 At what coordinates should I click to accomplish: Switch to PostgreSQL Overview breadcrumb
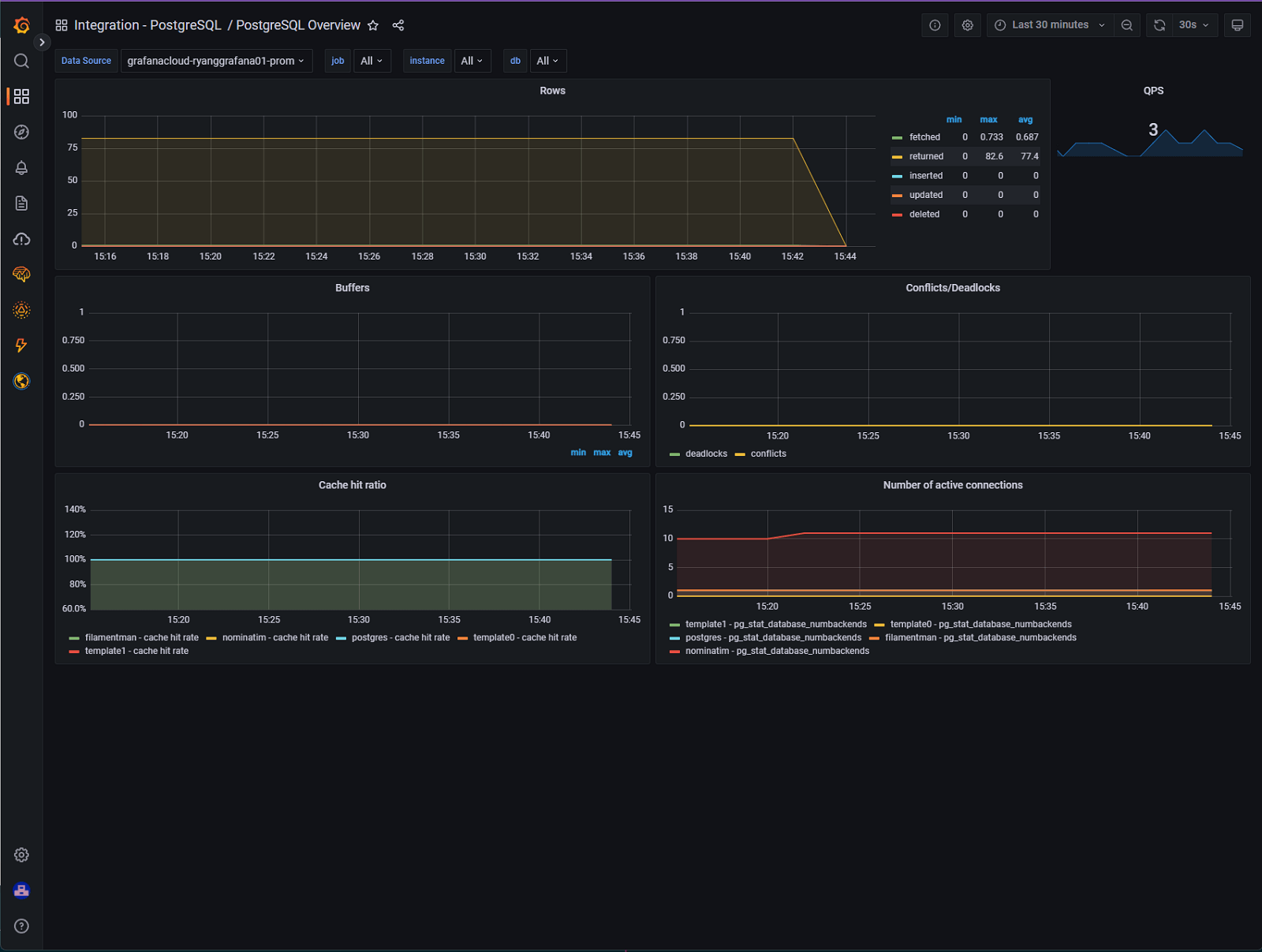pos(298,24)
